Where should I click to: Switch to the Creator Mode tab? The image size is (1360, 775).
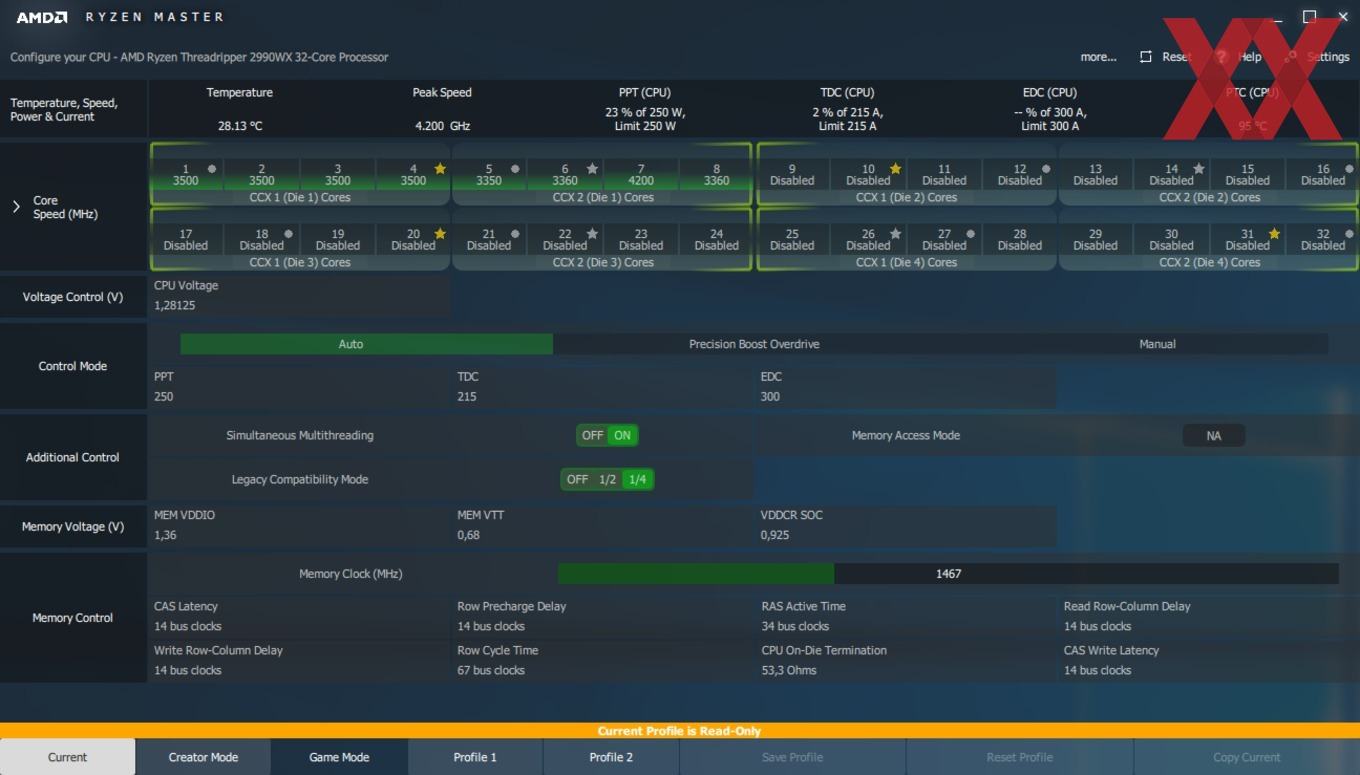click(x=203, y=757)
